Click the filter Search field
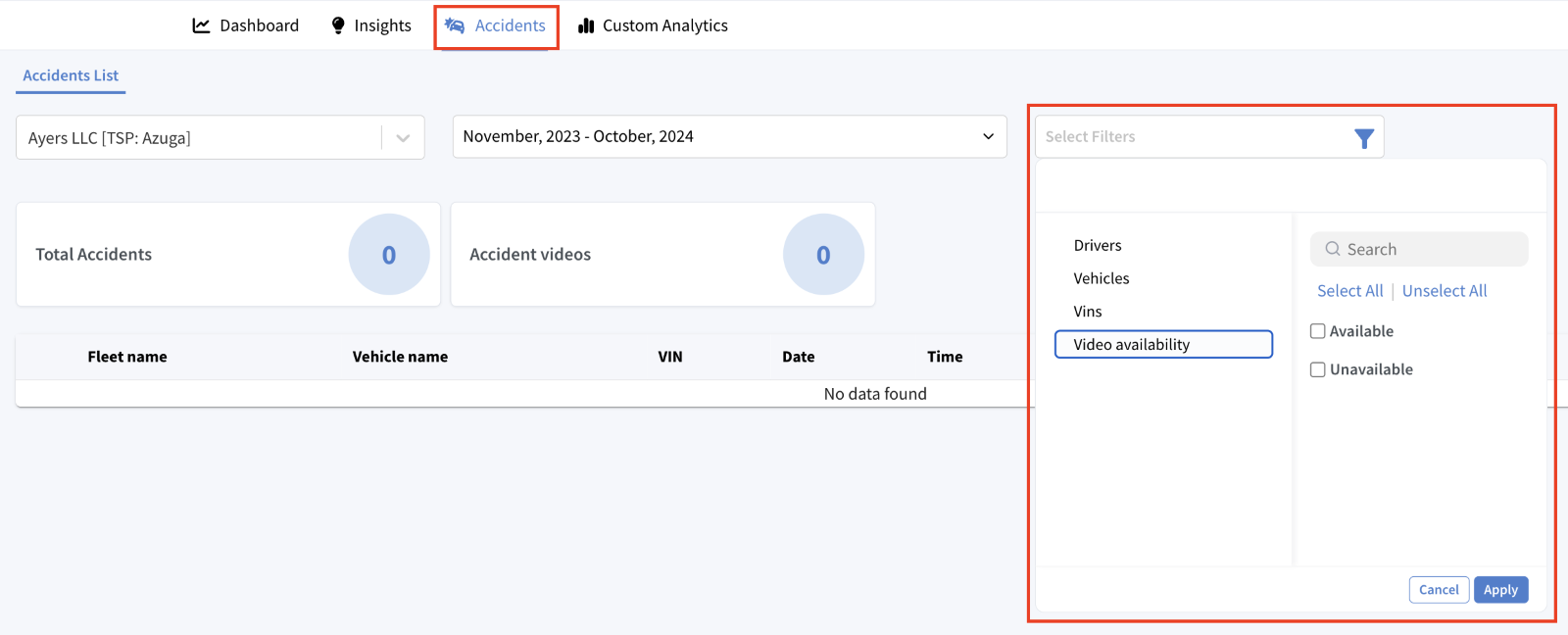The height and width of the screenshot is (635, 1568). pos(1419,249)
